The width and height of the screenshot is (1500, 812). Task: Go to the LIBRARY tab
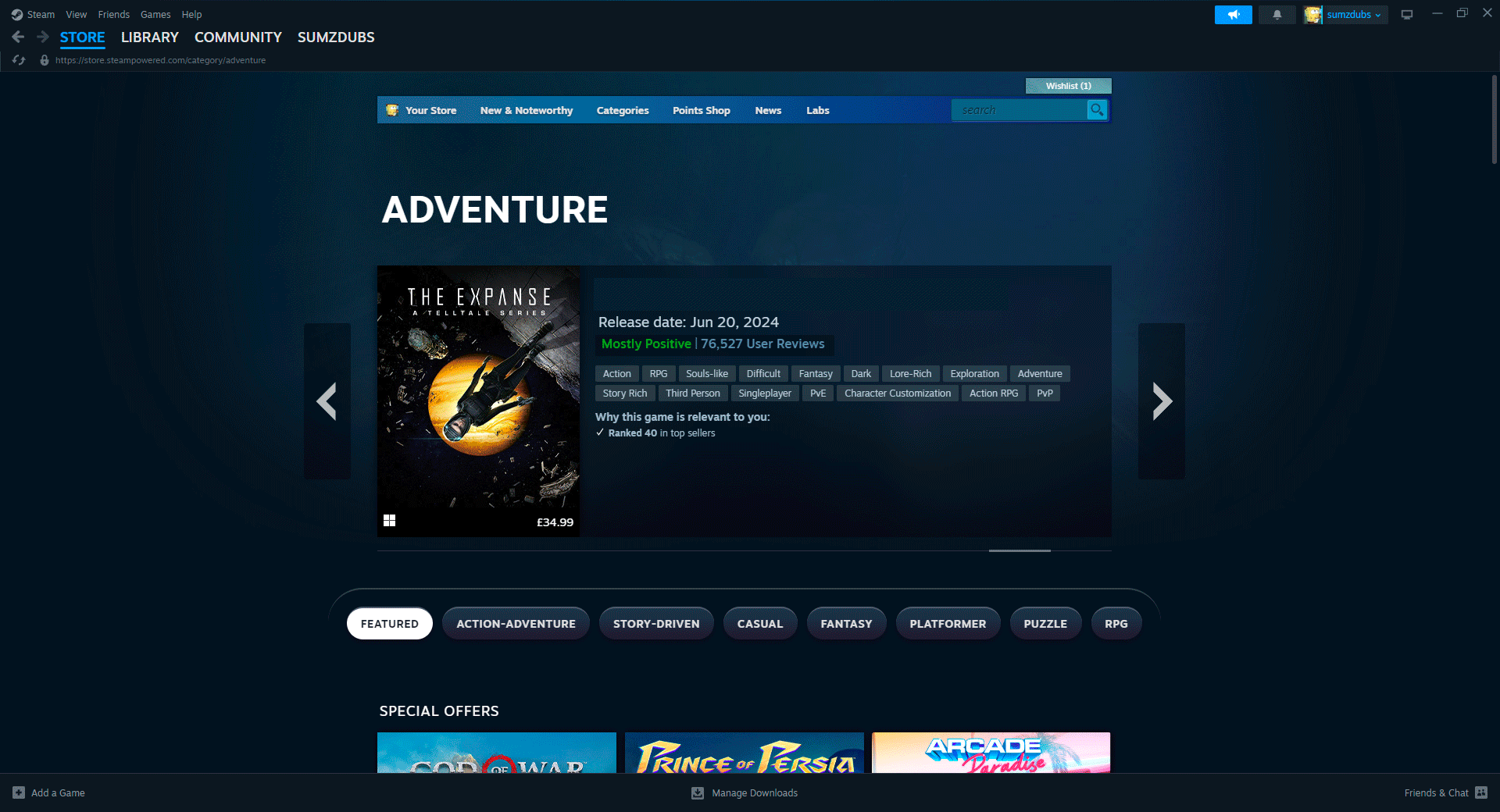150,37
